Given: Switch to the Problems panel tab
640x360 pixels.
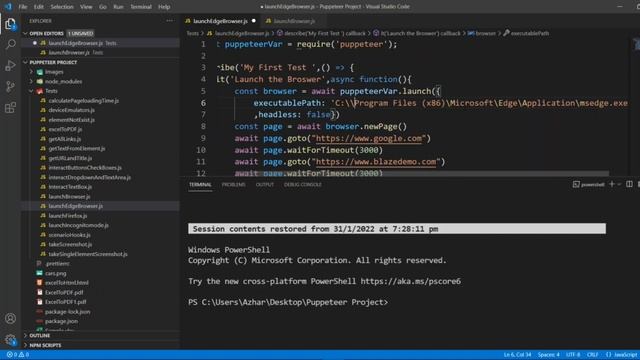Looking at the screenshot, I should pyautogui.click(x=233, y=184).
